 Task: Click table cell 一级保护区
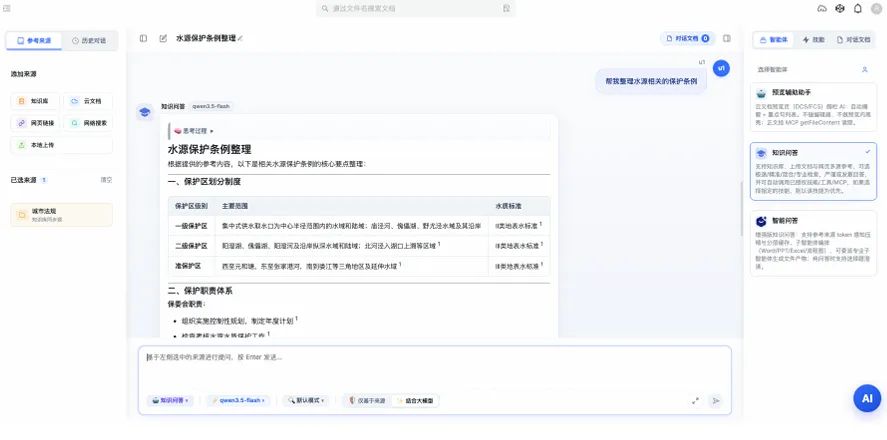tap(191, 226)
